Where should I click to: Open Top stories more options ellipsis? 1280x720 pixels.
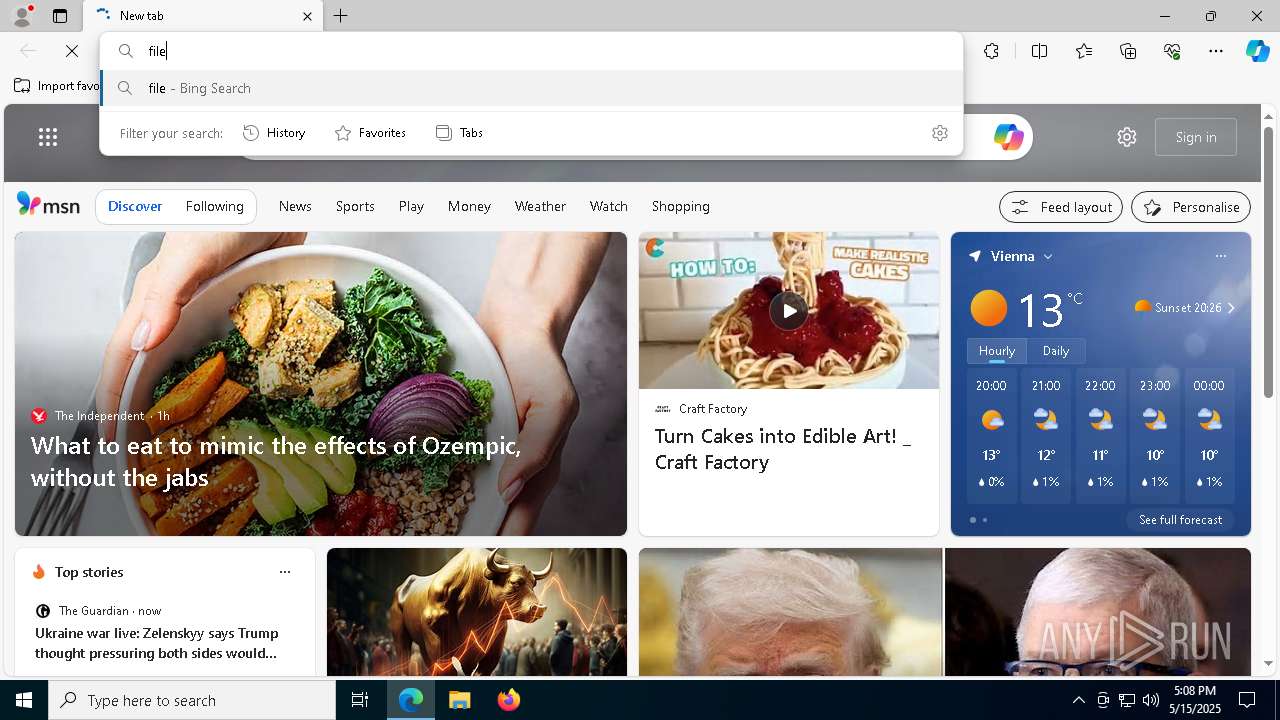pyautogui.click(x=285, y=572)
